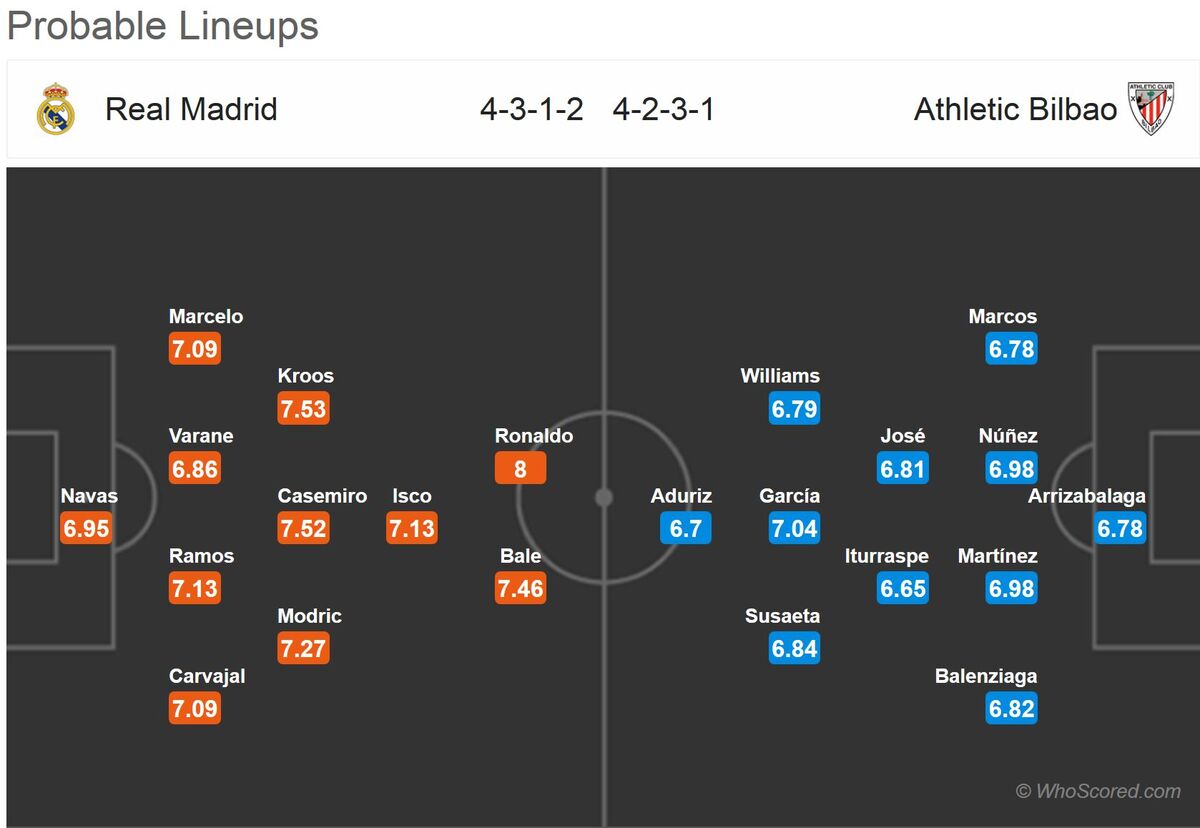Click the Real Madrid club crest
The height and width of the screenshot is (828, 1200).
56,109
